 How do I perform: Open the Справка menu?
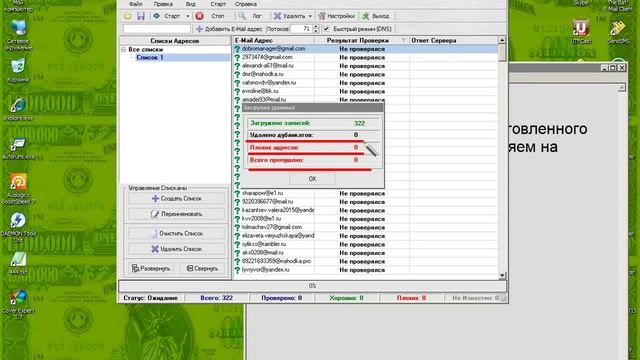pos(246,4)
